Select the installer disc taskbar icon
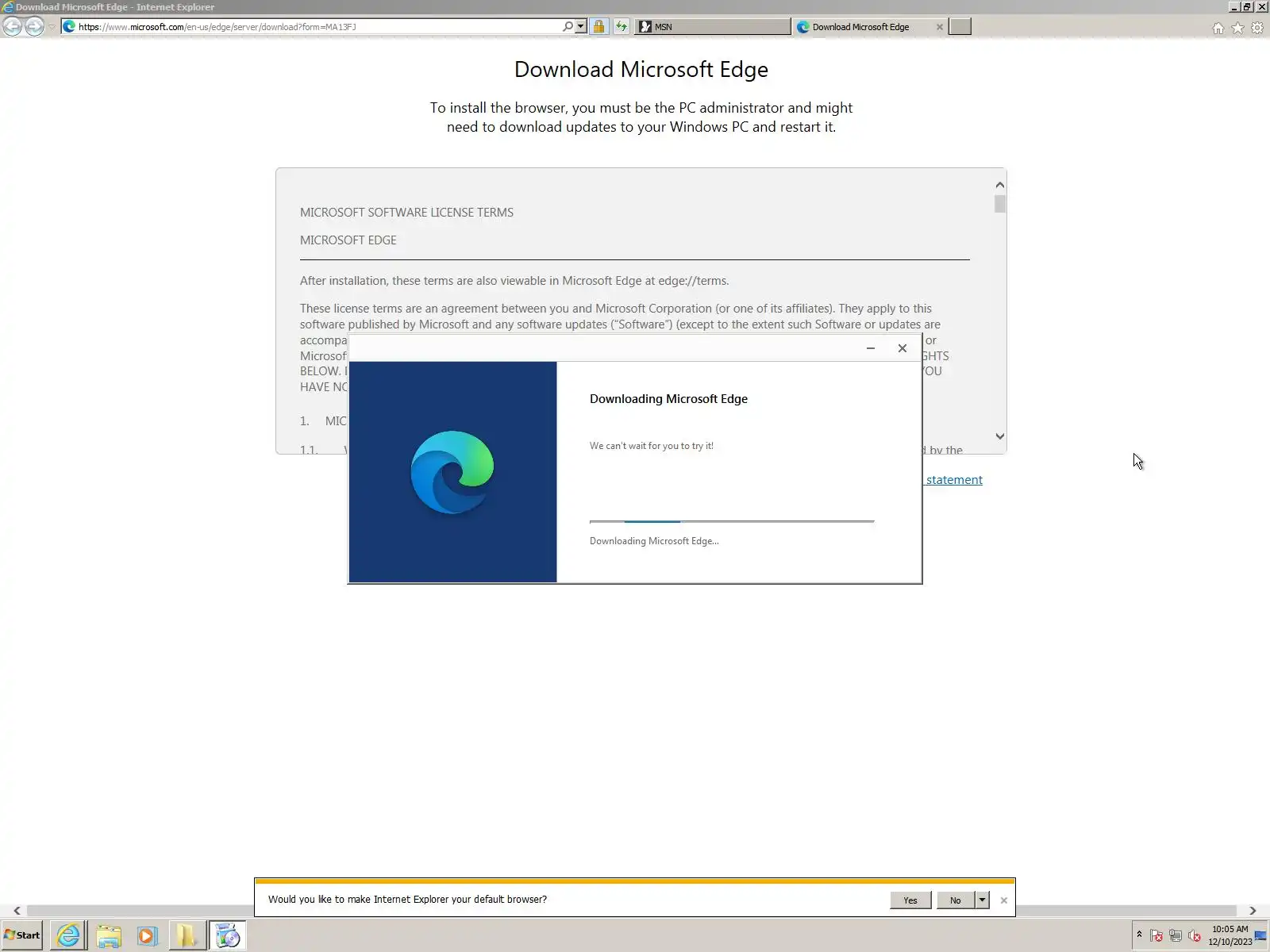This screenshot has width=1270, height=952. 228,935
